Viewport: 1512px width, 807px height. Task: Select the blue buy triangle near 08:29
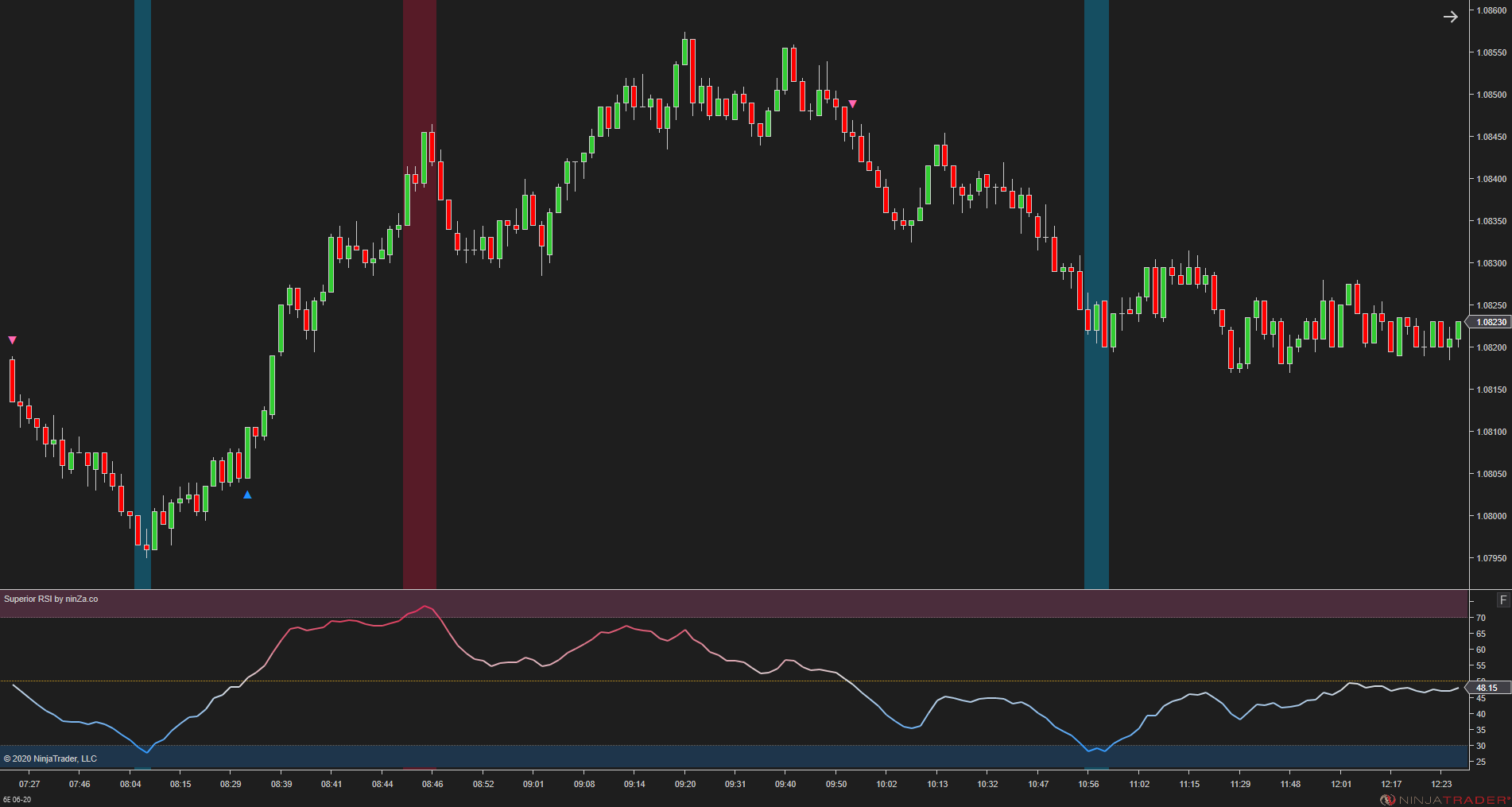[x=247, y=495]
